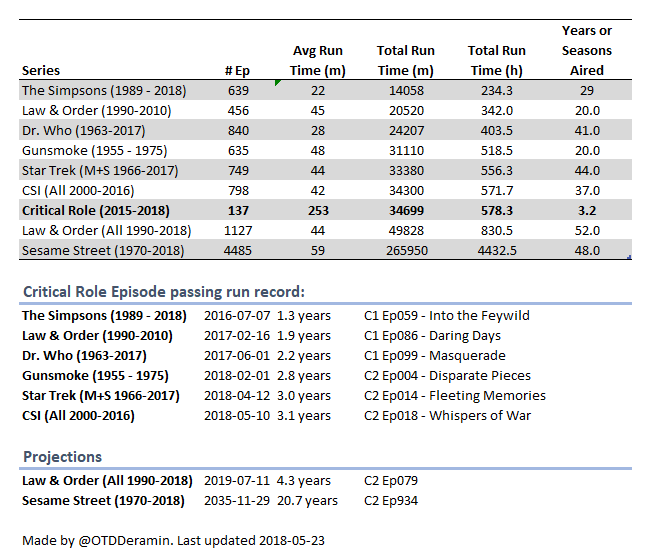The height and width of the screenshot is (549, 651).
Task: Select the "Series" column header
Action: [x=41, y=71]
